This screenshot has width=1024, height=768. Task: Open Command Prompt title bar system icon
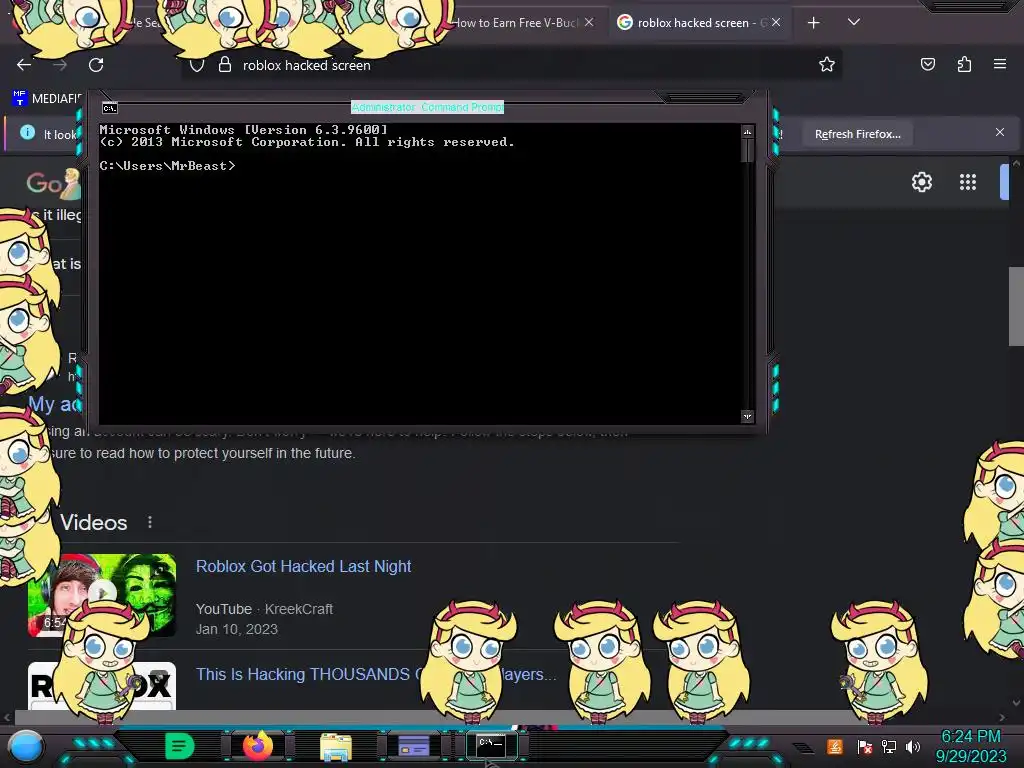pos(110,108)
